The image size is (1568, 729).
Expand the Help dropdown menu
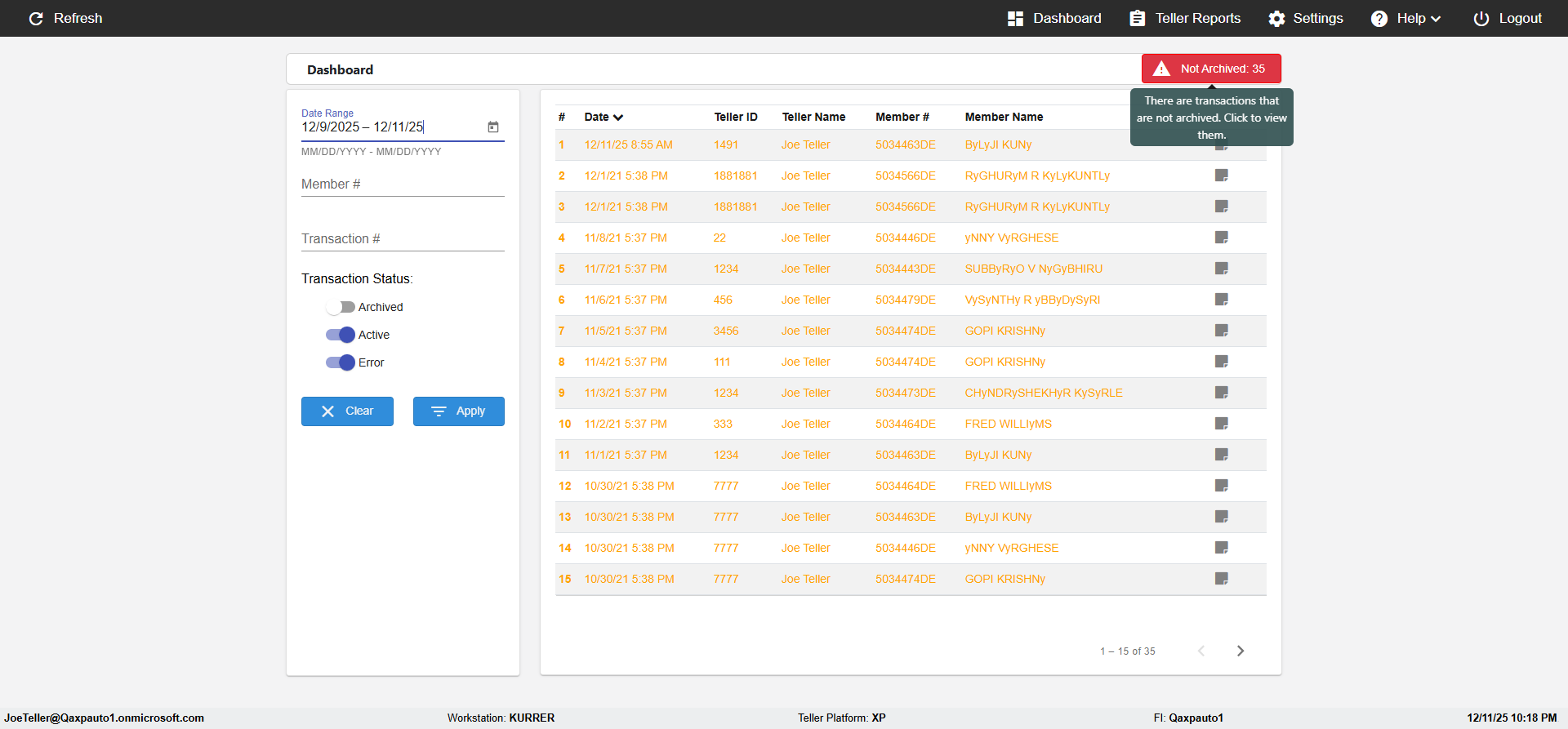click(x=1406, y=19)
